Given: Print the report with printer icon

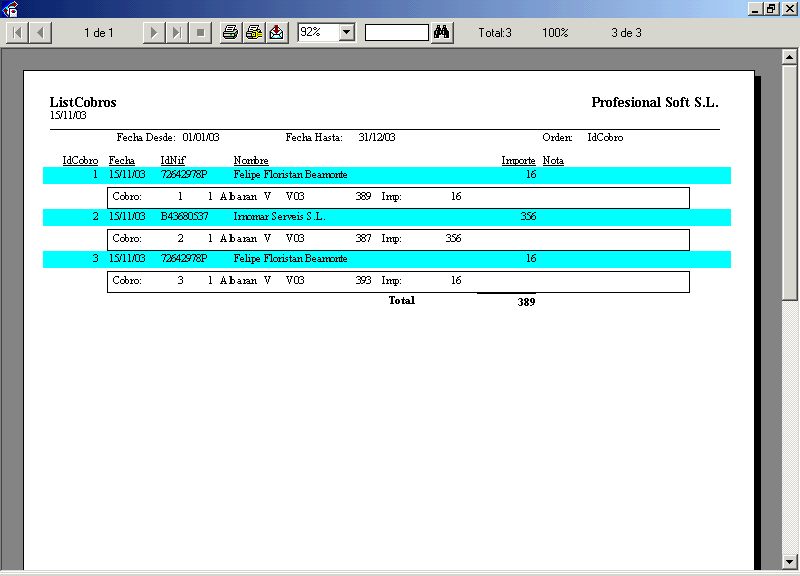Looking at the screenshot, I should point(230,33).
